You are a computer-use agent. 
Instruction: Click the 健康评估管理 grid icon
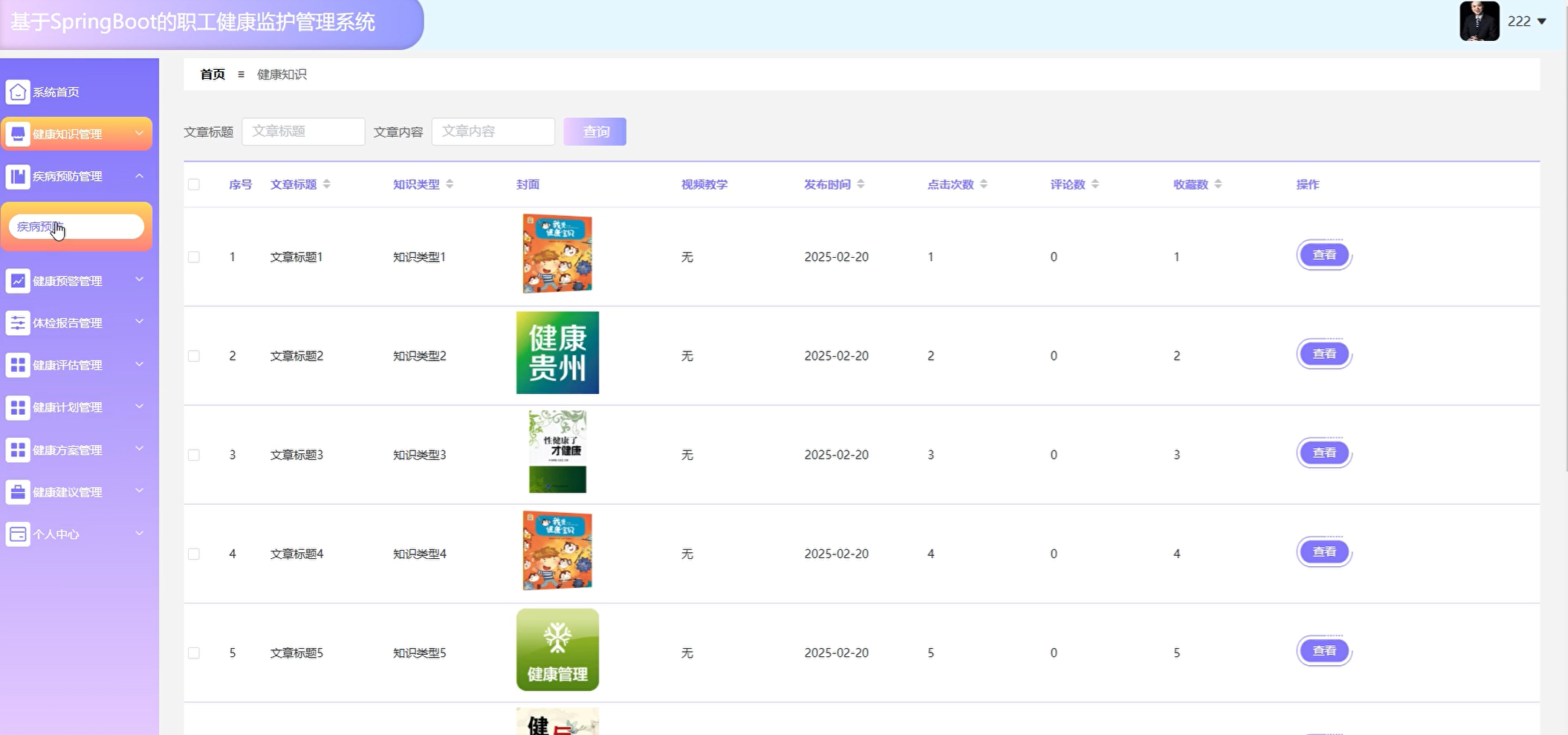point(18,365)
